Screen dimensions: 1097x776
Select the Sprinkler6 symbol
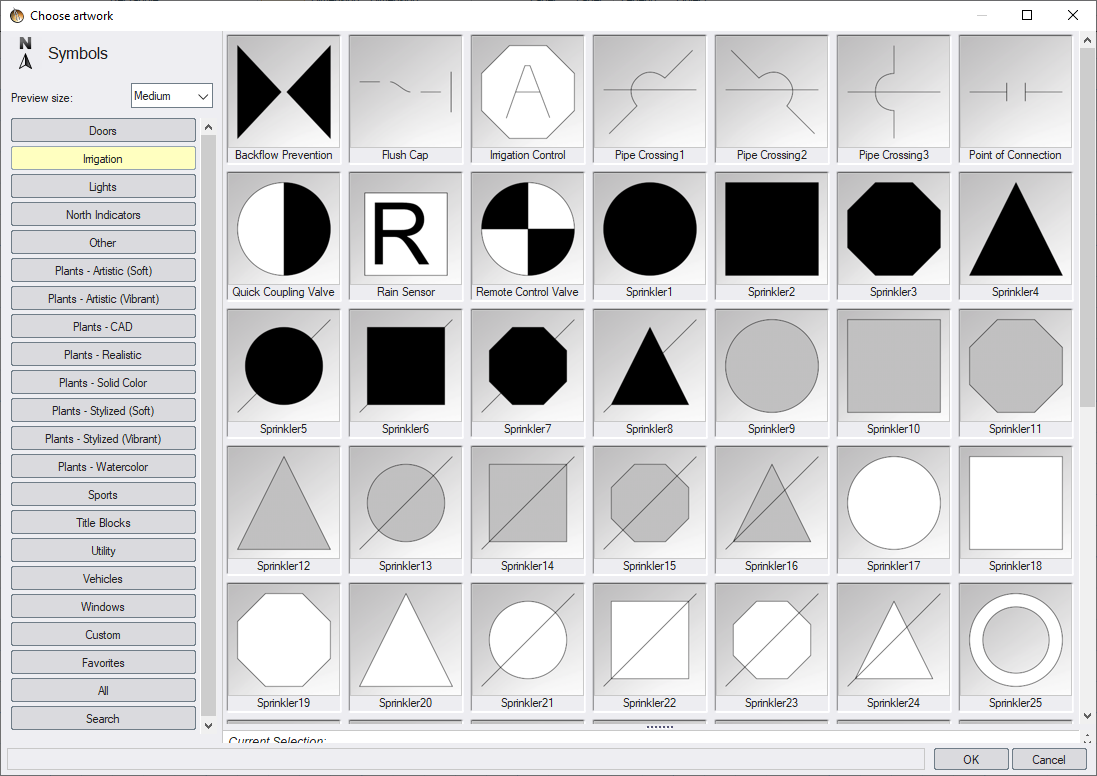tap(405, 374)
